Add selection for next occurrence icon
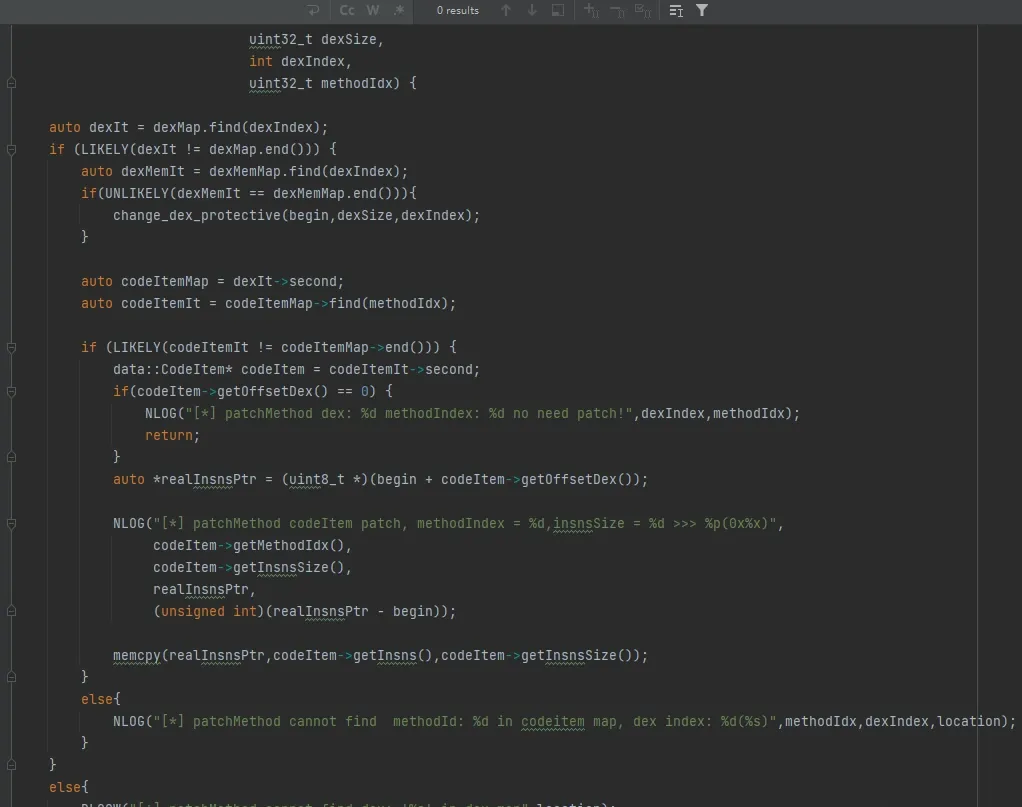The height and width of the screenshot is (807, 1022). (591, 10)
